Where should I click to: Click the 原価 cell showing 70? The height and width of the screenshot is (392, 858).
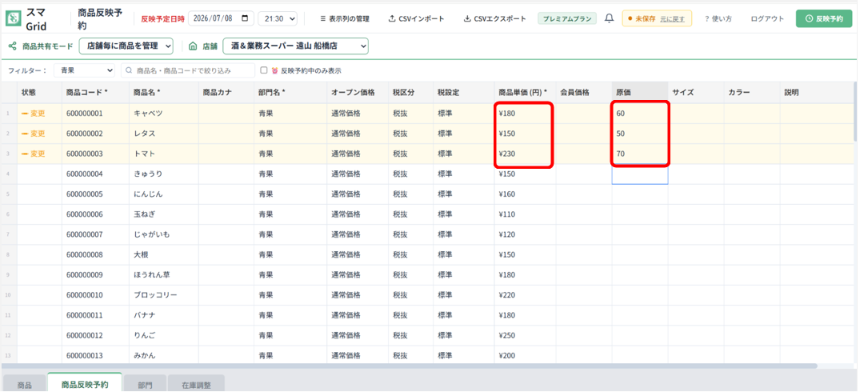[x=640, y=154]
